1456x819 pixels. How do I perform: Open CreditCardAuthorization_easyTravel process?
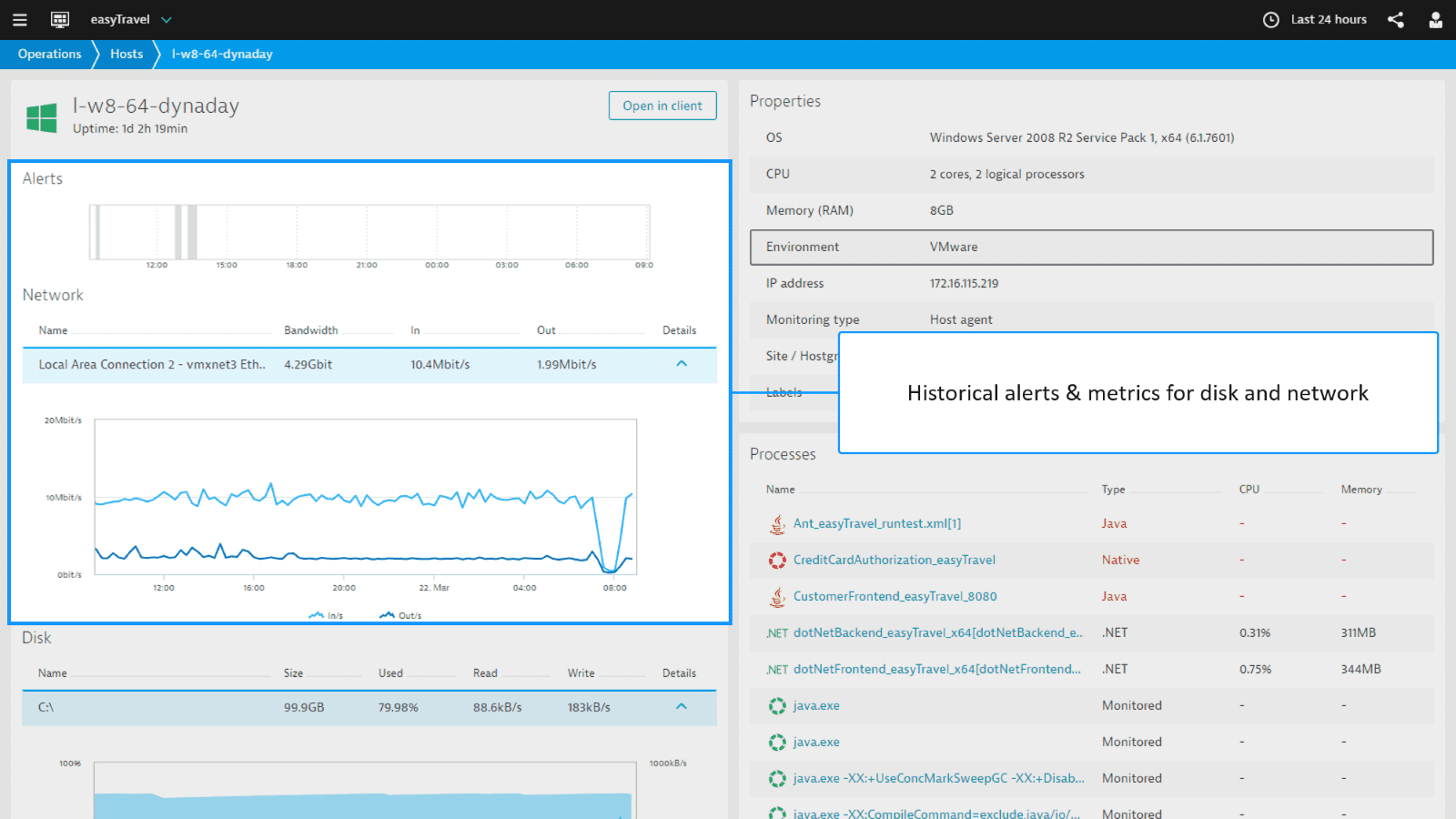pos(895,560)
